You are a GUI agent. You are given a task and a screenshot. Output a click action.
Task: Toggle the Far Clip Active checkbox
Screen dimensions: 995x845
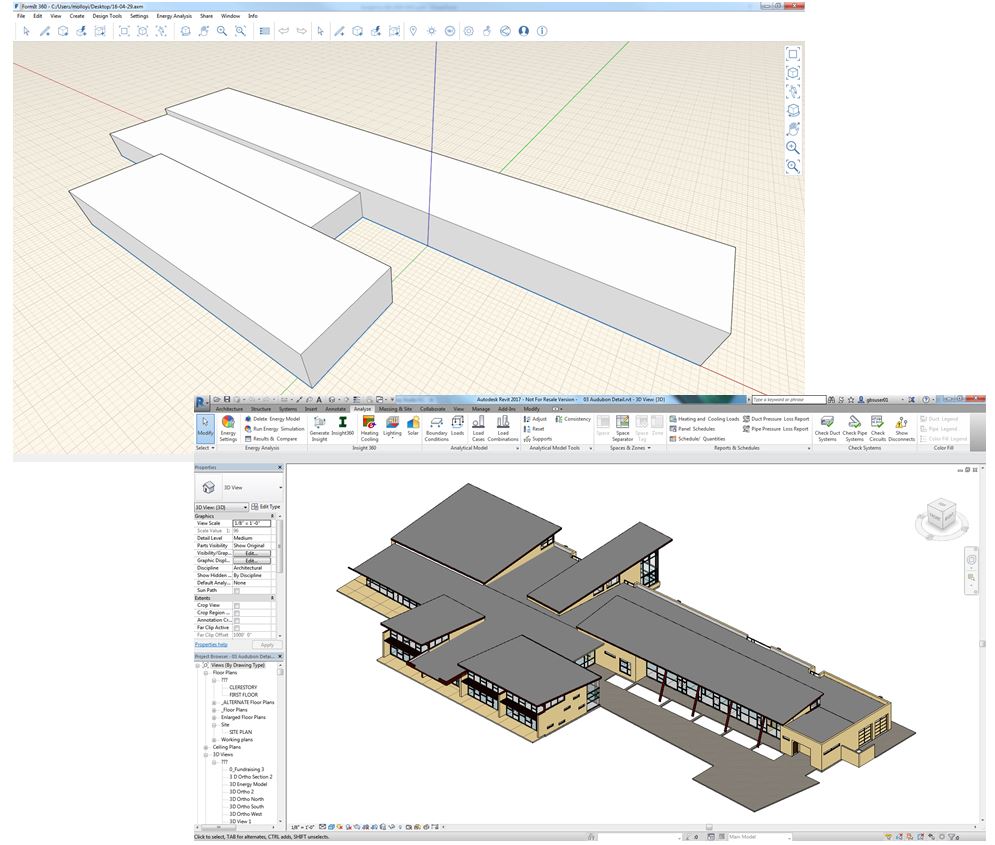tap(236, 627)
